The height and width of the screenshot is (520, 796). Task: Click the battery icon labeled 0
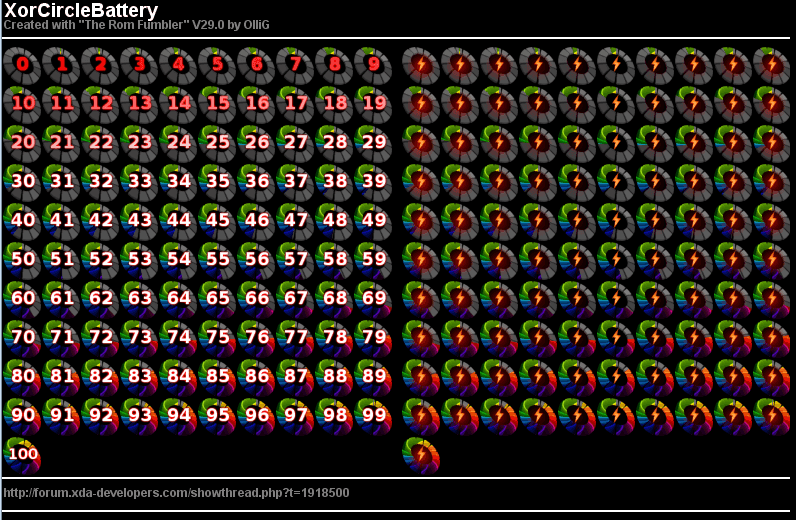point(22,66)
